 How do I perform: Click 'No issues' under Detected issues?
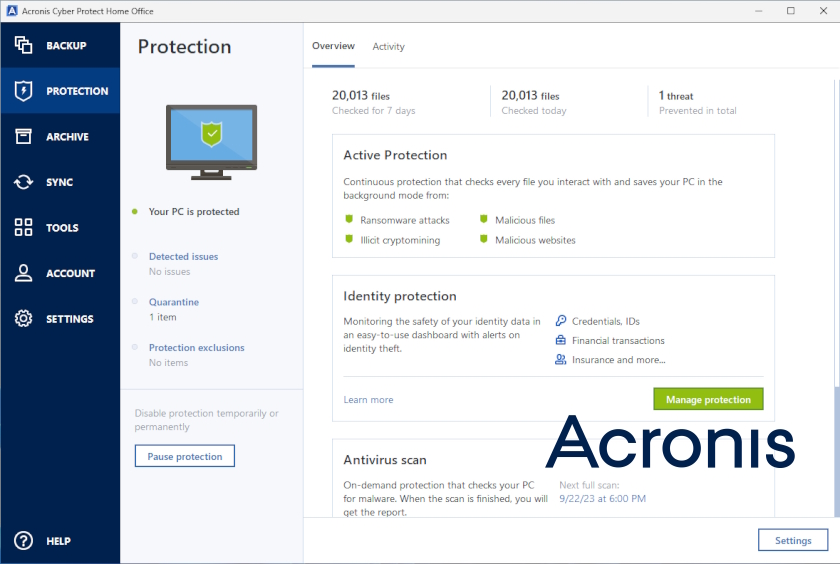coord(169,272)
